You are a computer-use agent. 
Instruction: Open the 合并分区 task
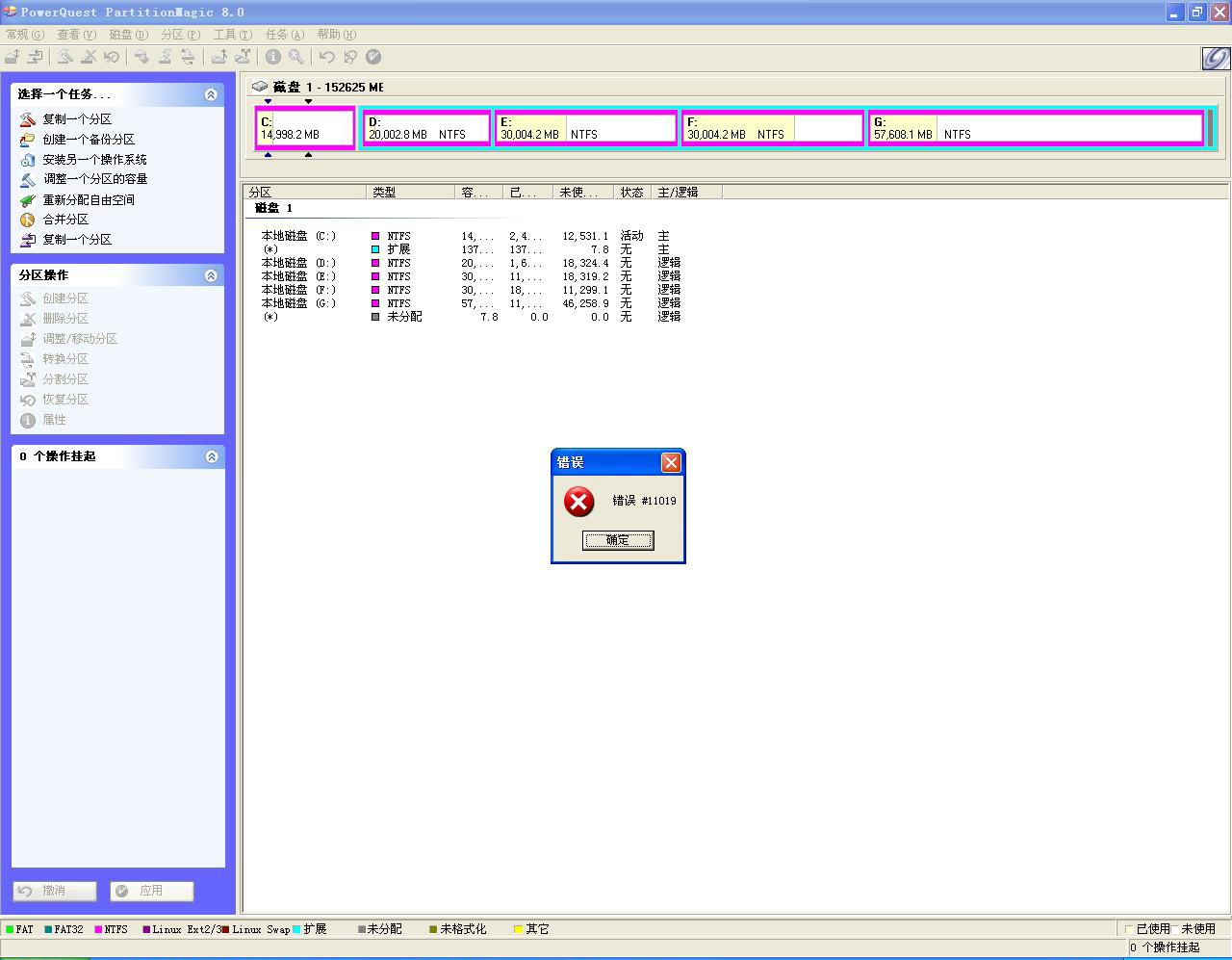pyautogui.click(x=65, y=220)
